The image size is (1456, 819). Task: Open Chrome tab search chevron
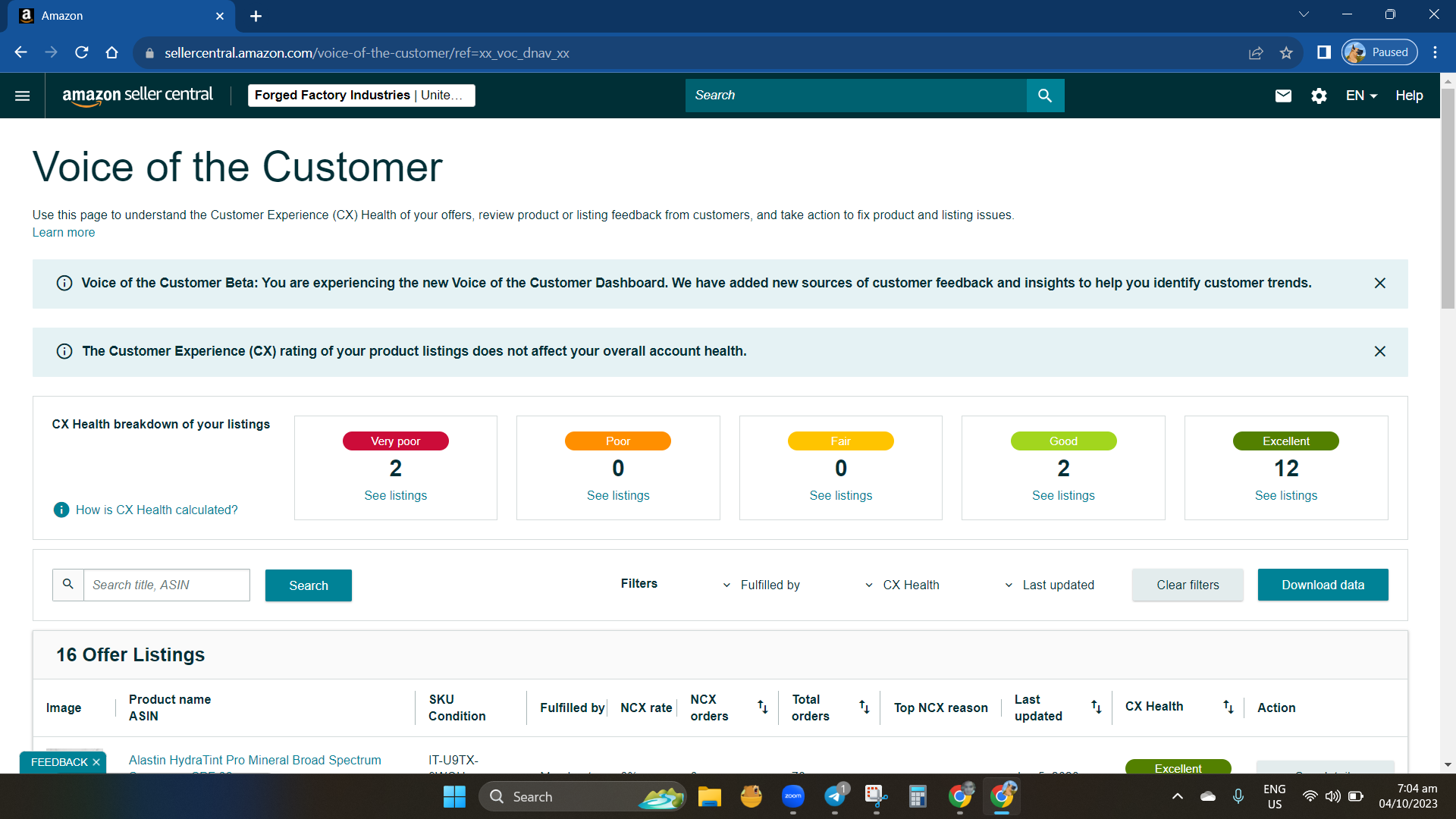1304,14
